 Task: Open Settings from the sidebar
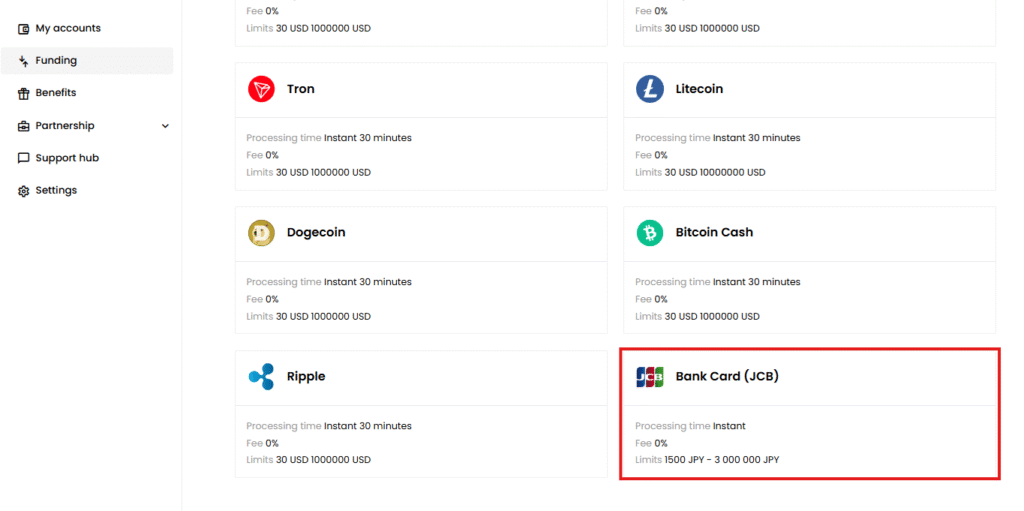(56, 191)
